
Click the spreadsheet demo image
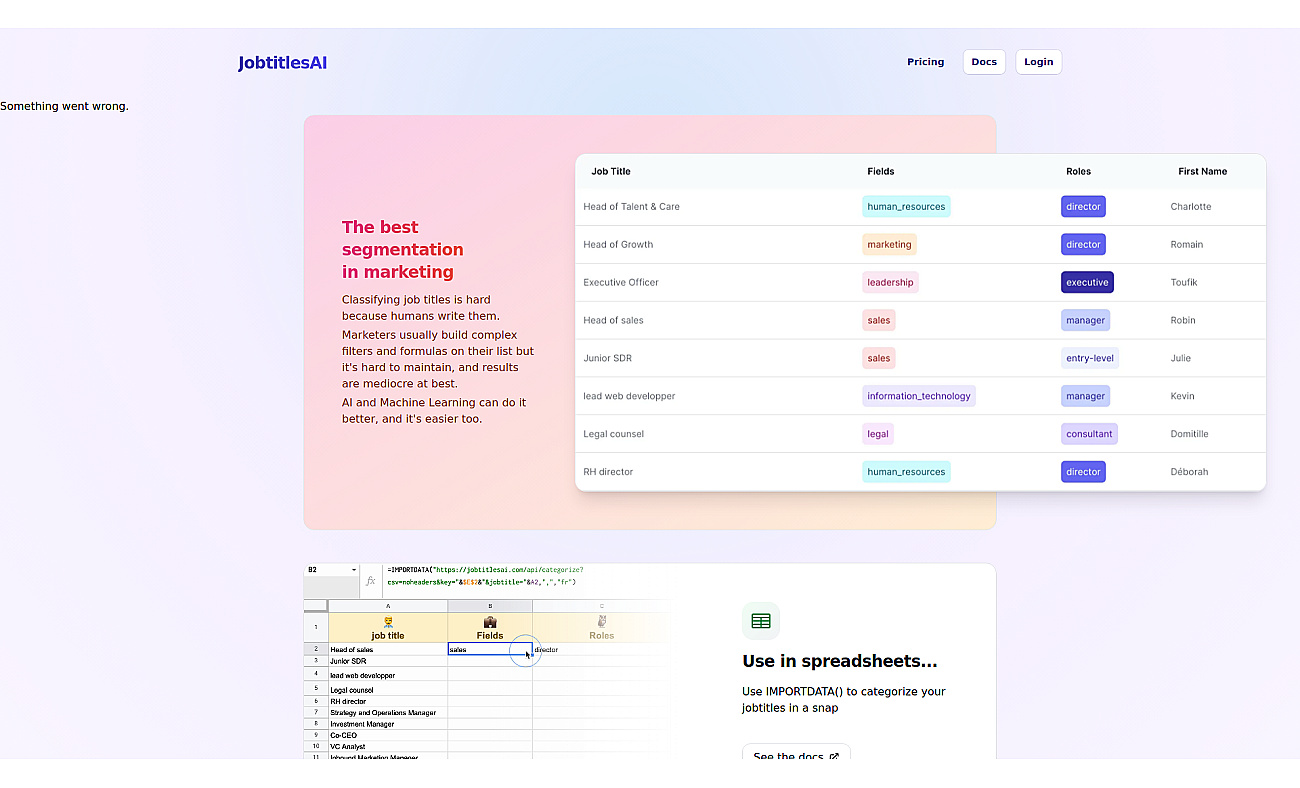tap(487, 661)
